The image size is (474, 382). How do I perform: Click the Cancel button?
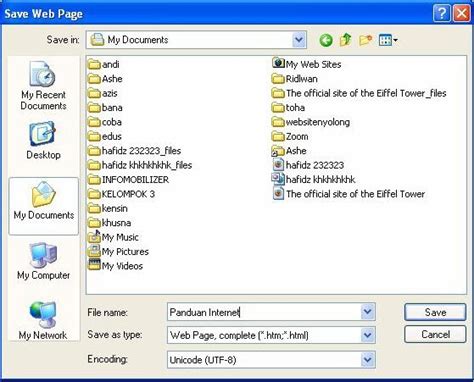(435, 334)
